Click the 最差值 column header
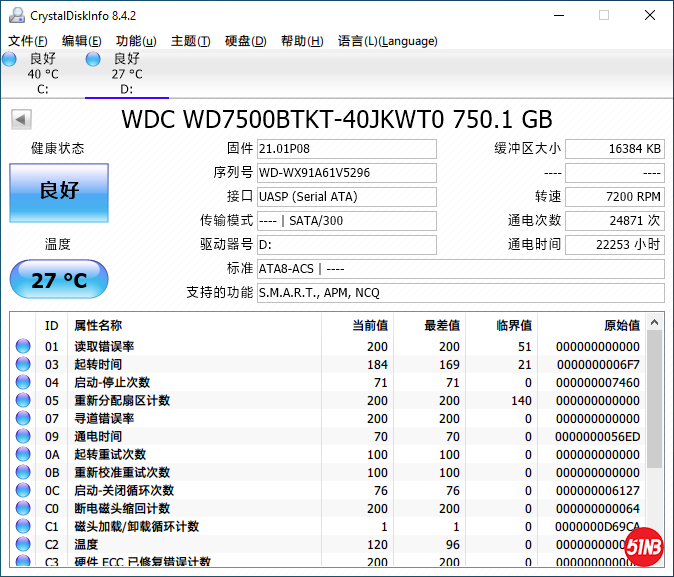Image resolution: width=674 pixels, height=577 pixels. pos(429,325)
